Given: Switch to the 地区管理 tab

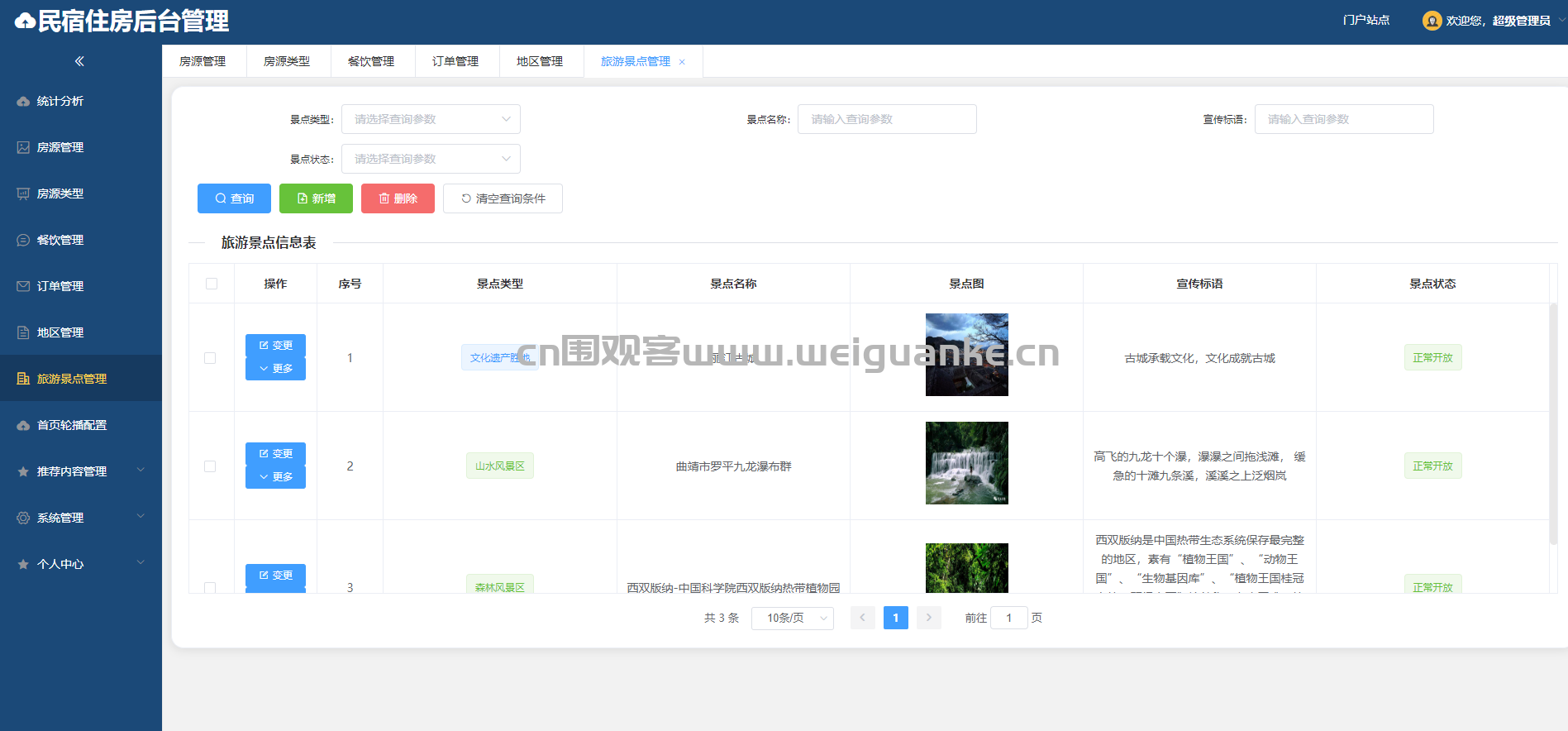Looking at the screenshot, I should 541,61.
